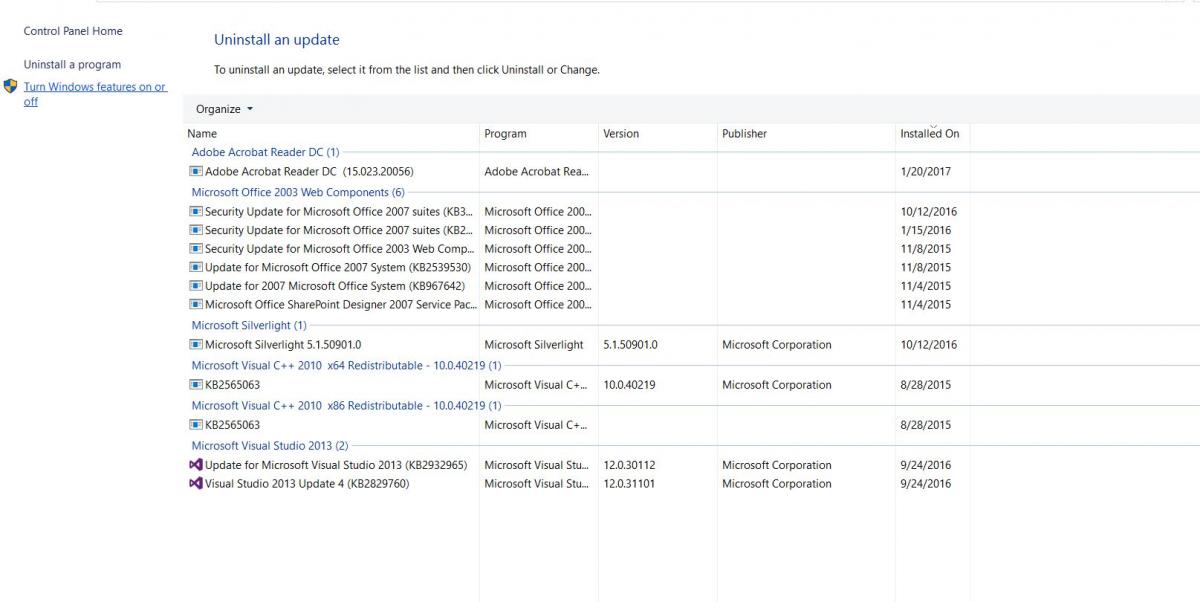
Task: Click KB2565063 icon under Visual C++ x86 group
Action: [x=196, y=425]
